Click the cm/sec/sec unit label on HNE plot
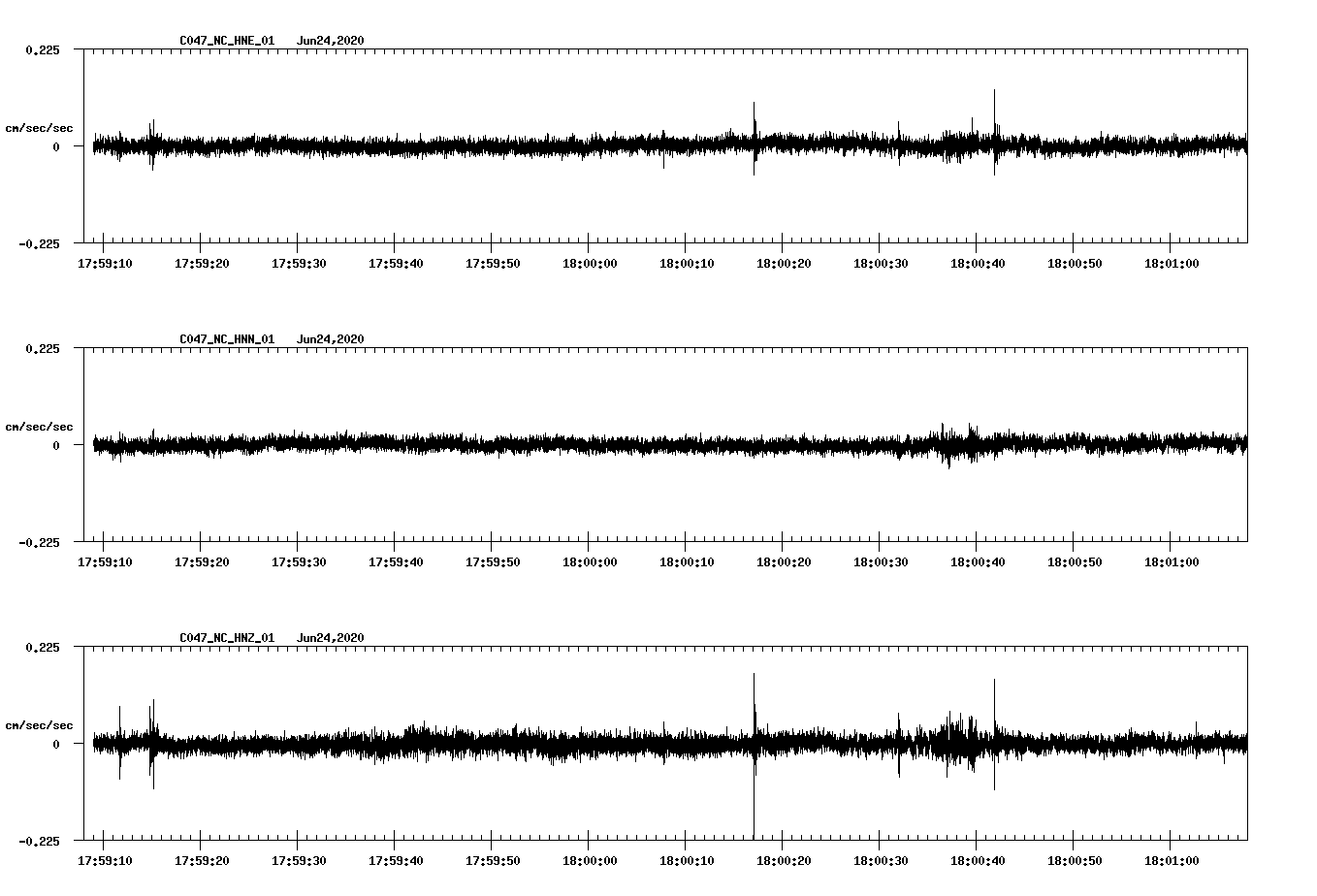Screen dimensions: 1317x896 click(x=40, y=128)
